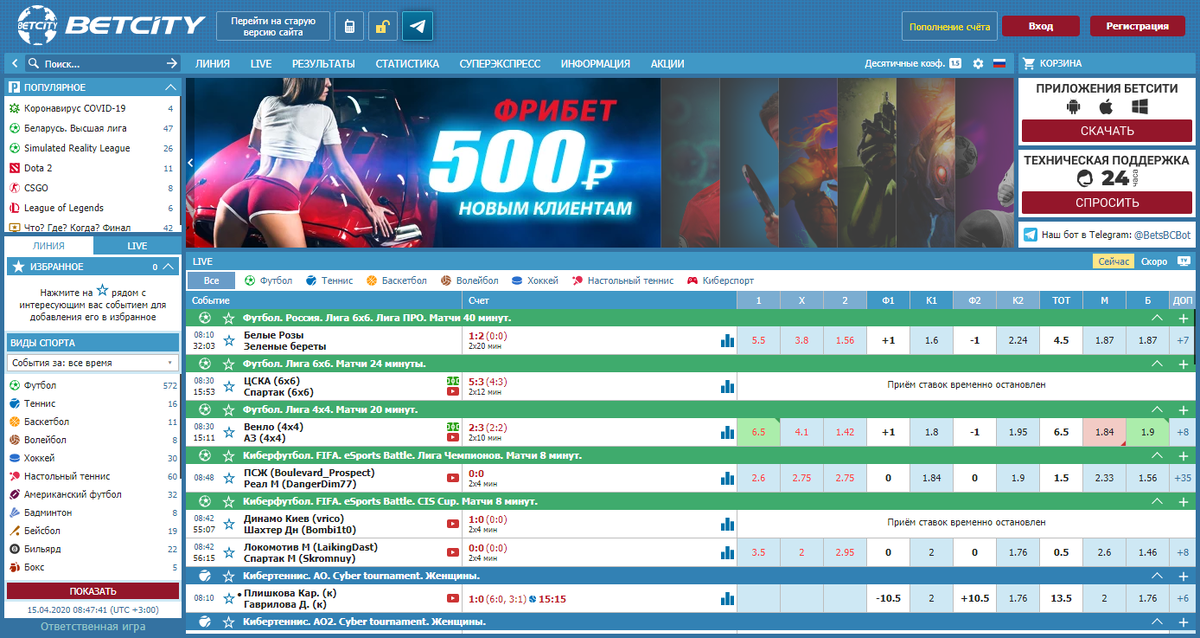This screenshot has height=638, width=1200.
Task: Collapse Футбол. Лига 4х4 section
Action: 1157,410
